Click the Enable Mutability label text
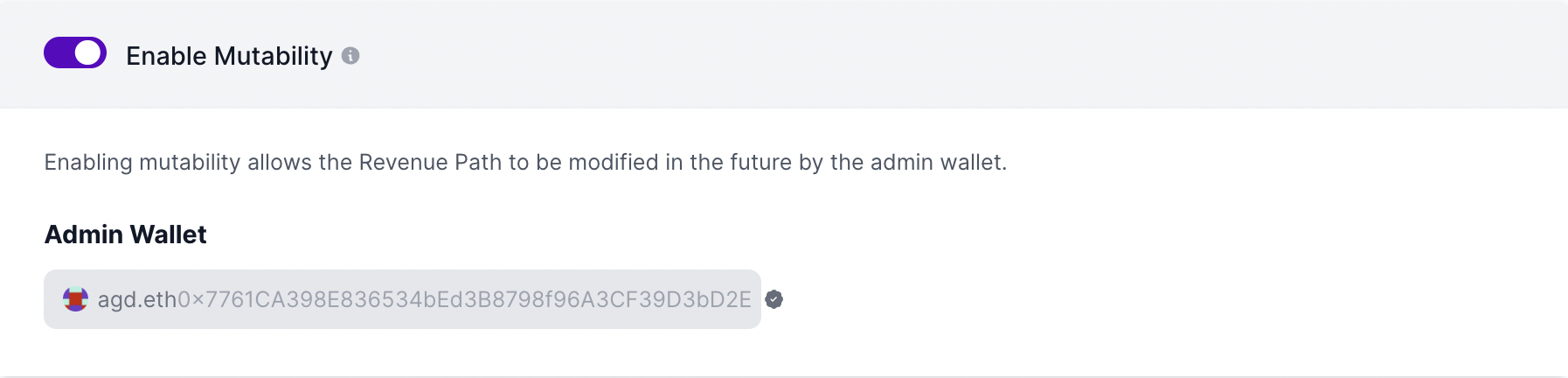The height and width of the screenshot is (378, 1568). point(229,56)
